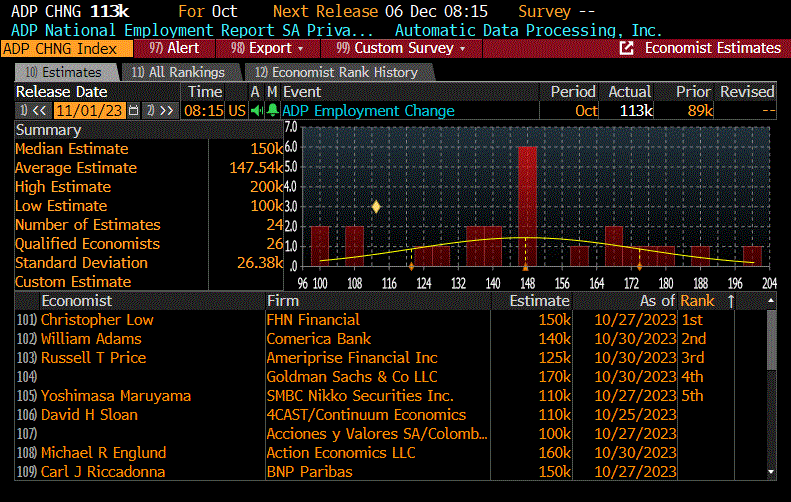
Task: Click the Economist Estimates title
Action: [x=712, y=48]
